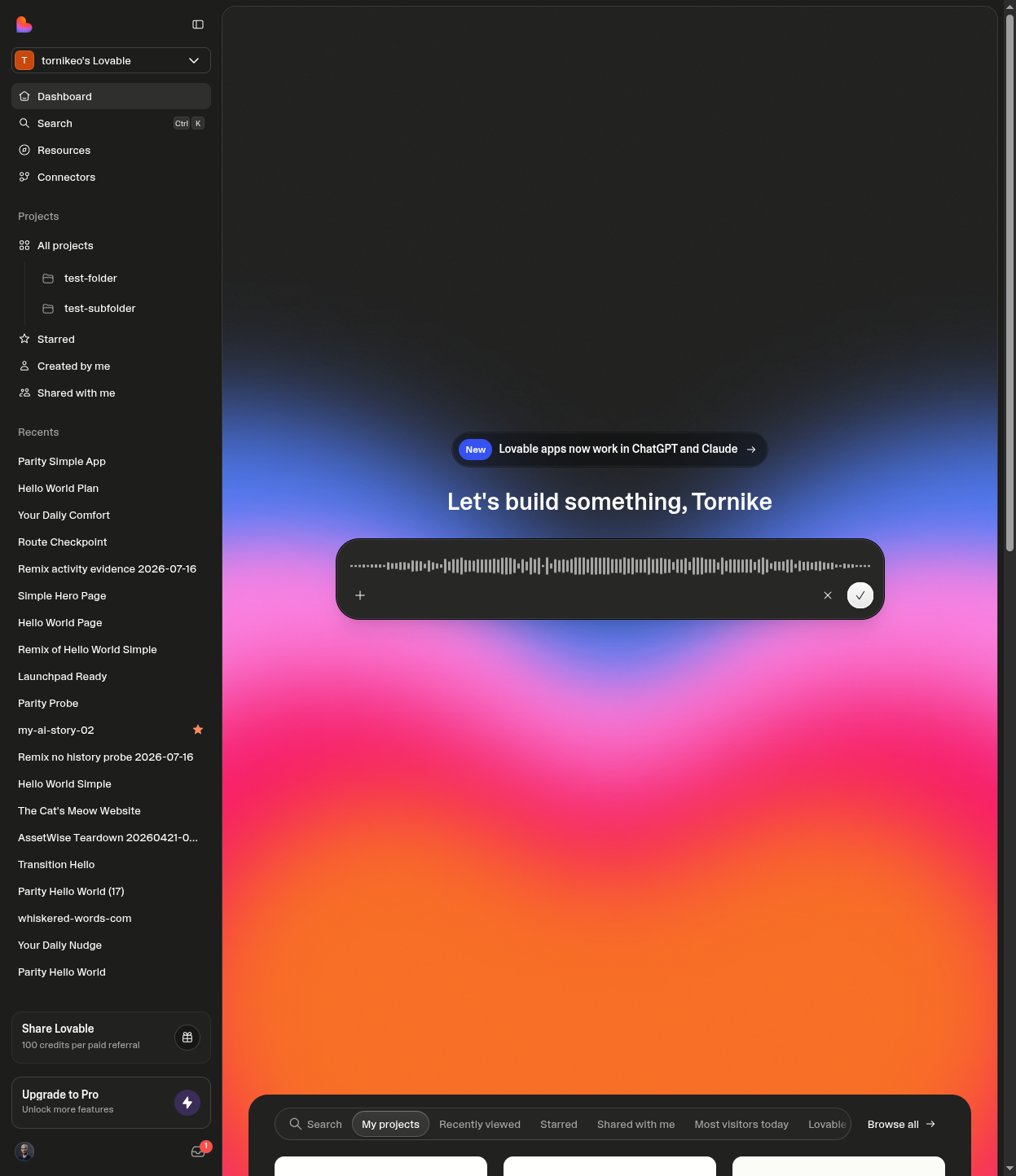Show Created by me projects

(111, 366)
